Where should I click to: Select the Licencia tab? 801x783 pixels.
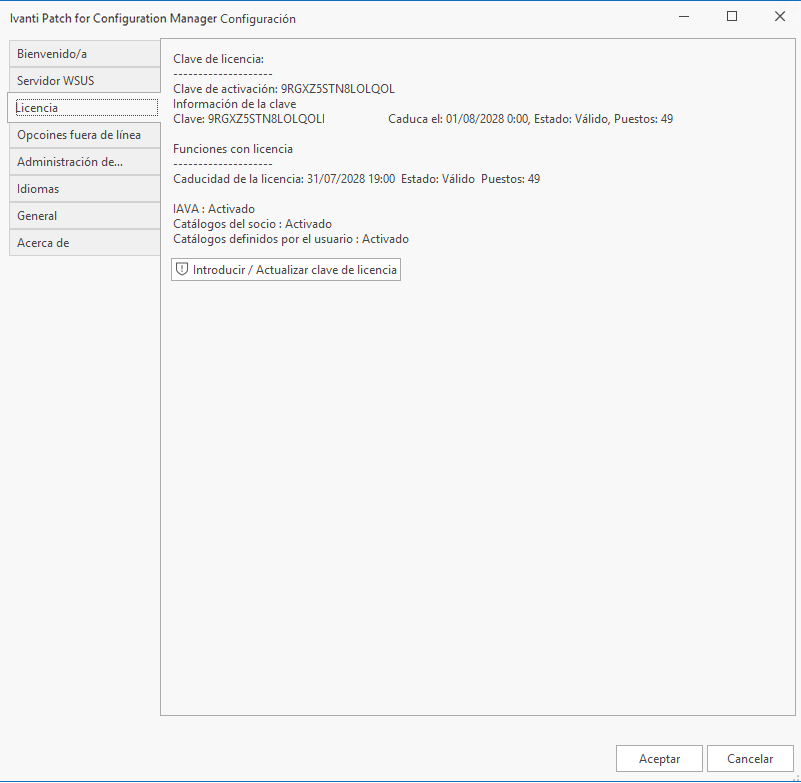click(x=84, y=107)
